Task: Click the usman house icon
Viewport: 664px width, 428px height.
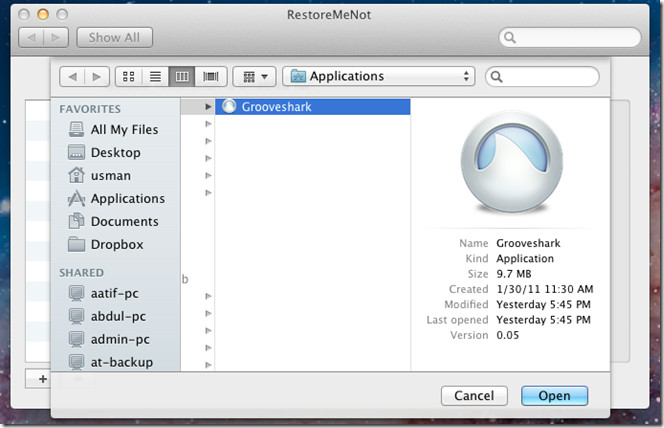Action: pos(76,175)
